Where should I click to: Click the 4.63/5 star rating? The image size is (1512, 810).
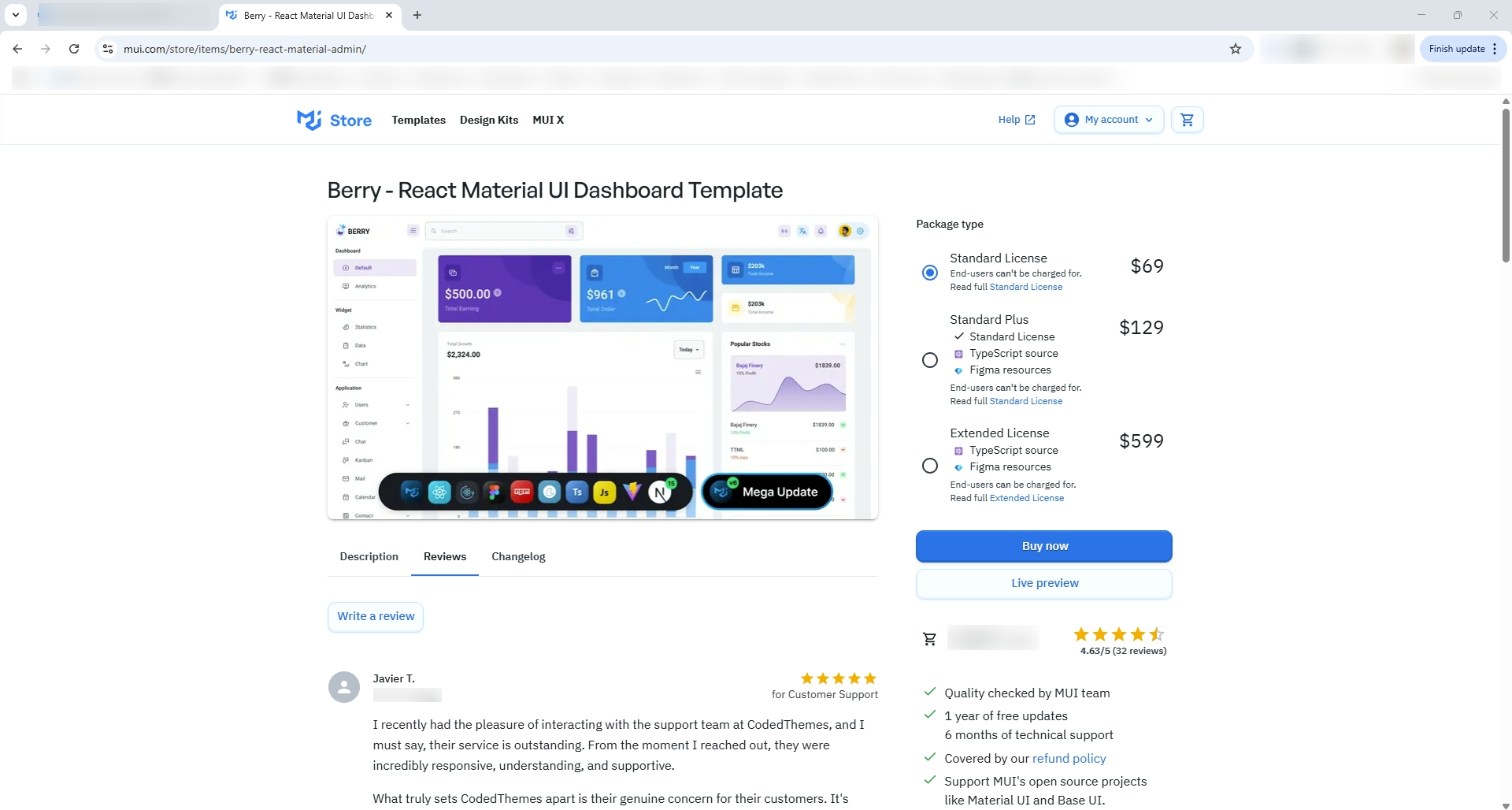coord(1119,634)
